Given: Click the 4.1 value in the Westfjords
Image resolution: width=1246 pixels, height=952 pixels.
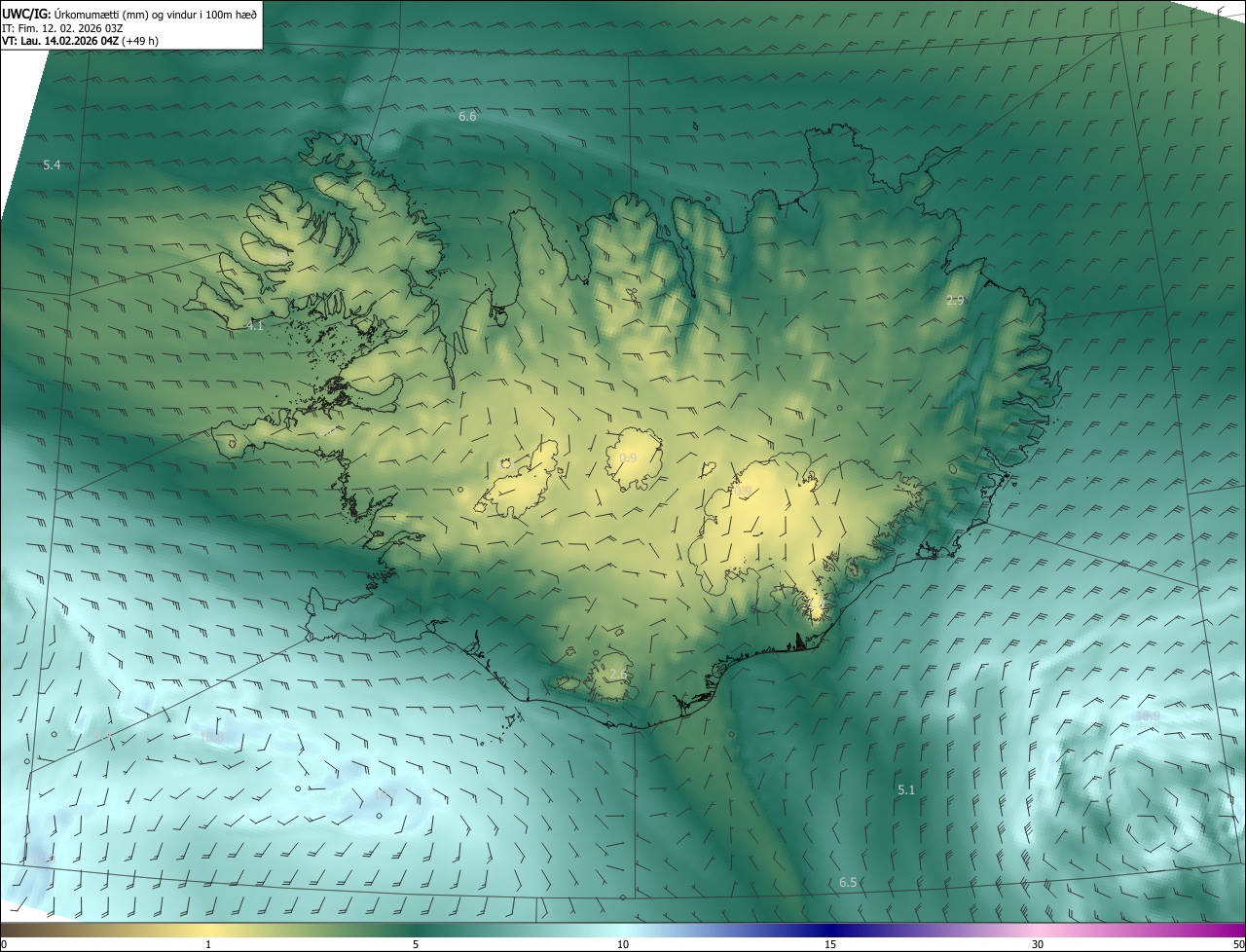Looking at the screenshot, I should pos(254,326).
